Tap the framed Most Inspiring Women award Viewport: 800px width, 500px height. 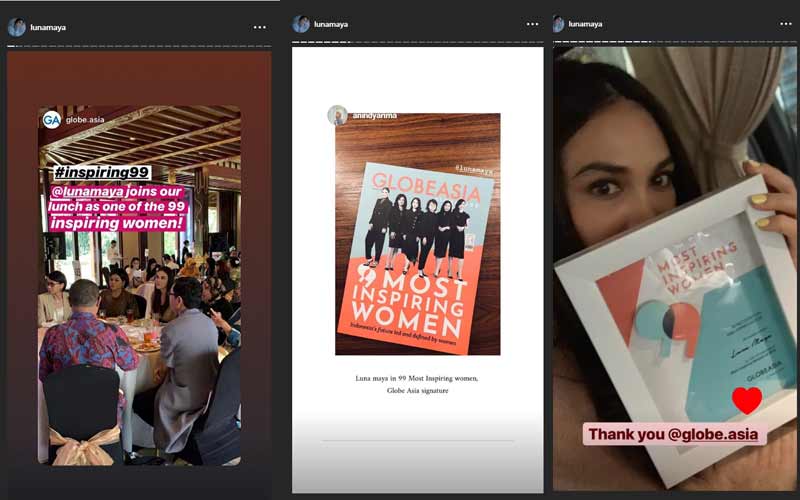pyautogui.click(x=676, y=332)
